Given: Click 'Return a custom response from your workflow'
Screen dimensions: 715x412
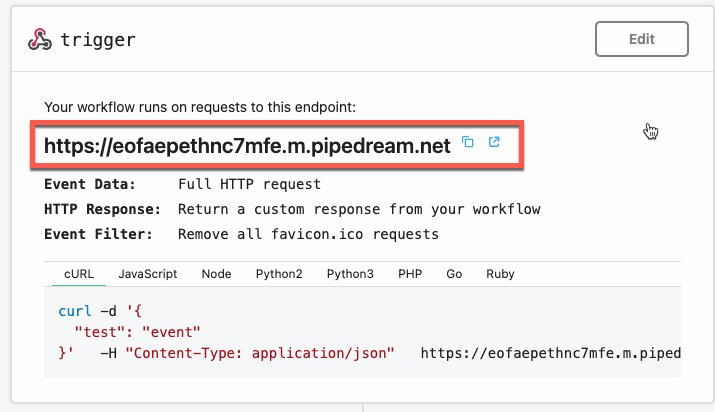Looking at the screenshot, I should 359,209.
